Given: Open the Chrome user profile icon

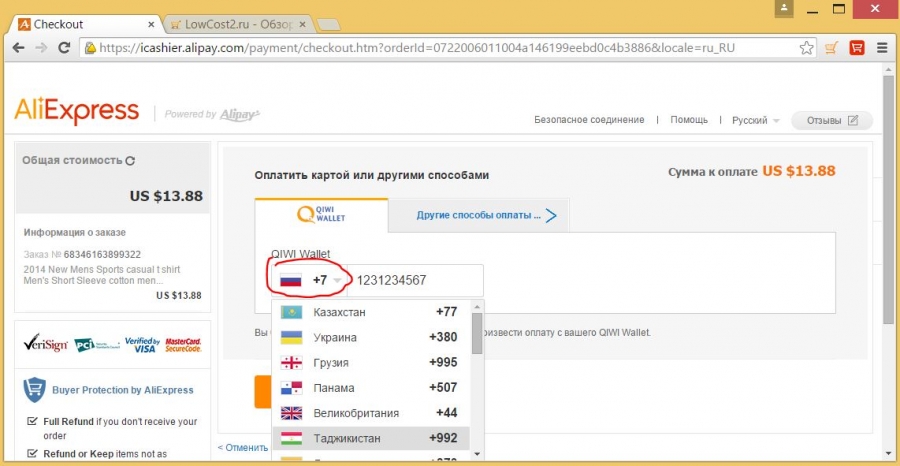Looking at the screenshot, I should click(x=784, y=9).
